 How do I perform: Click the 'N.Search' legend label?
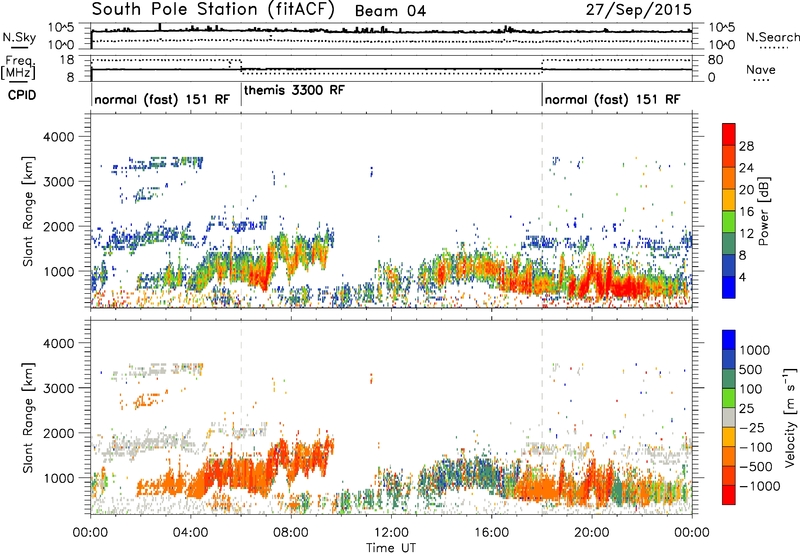(772, 37)
